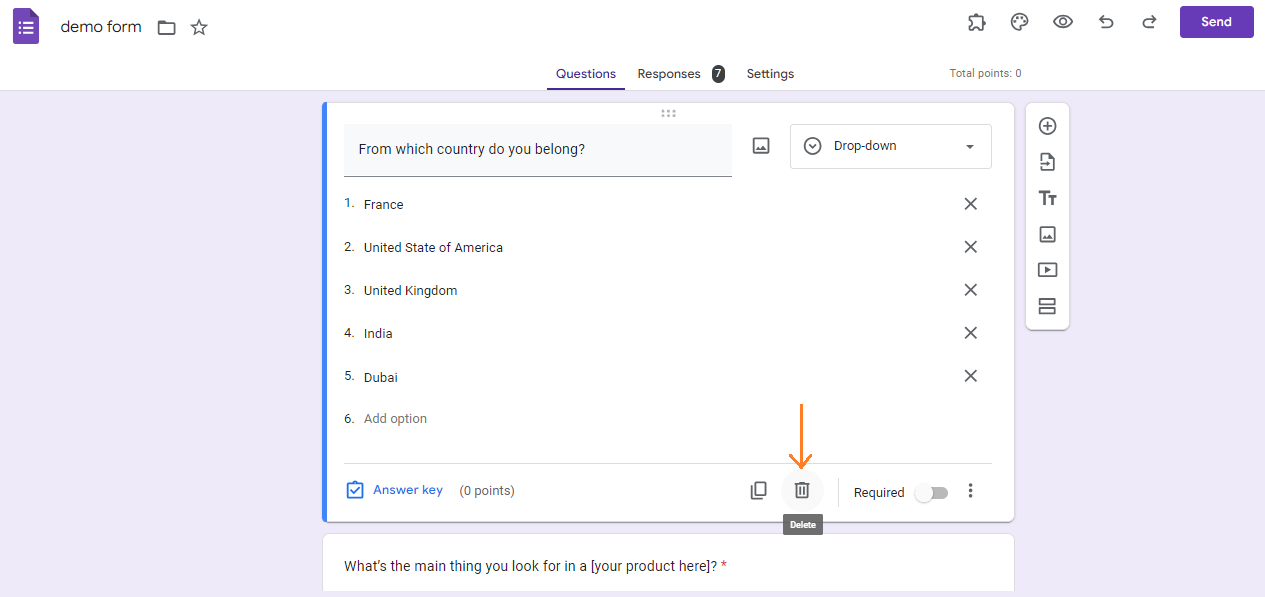This screenshot has width=1265, height=597.
Task: Insert an image using the sidebar icon
Action: [x=1047, y=234]
